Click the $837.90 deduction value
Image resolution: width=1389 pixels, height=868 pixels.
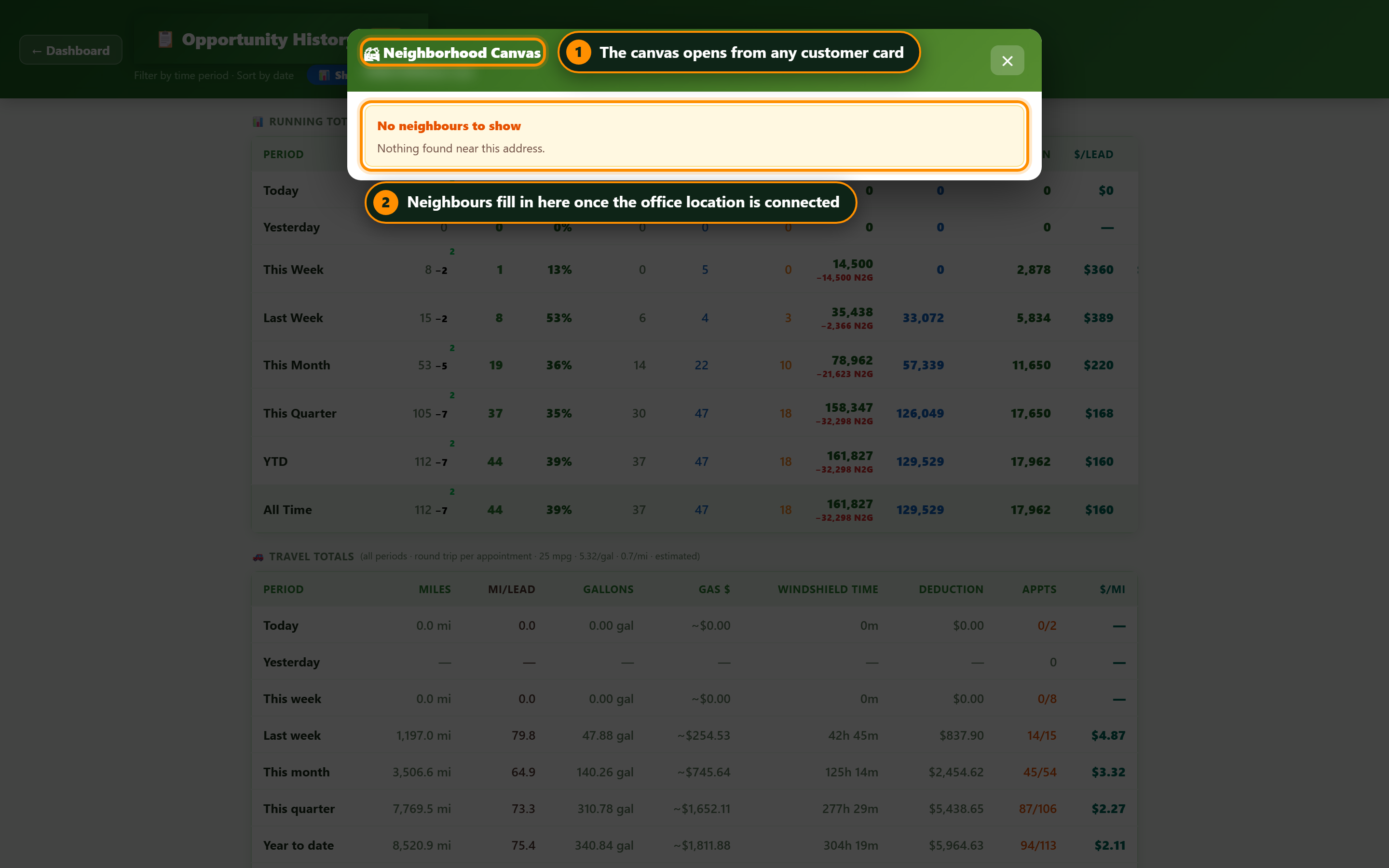point(961,735)
